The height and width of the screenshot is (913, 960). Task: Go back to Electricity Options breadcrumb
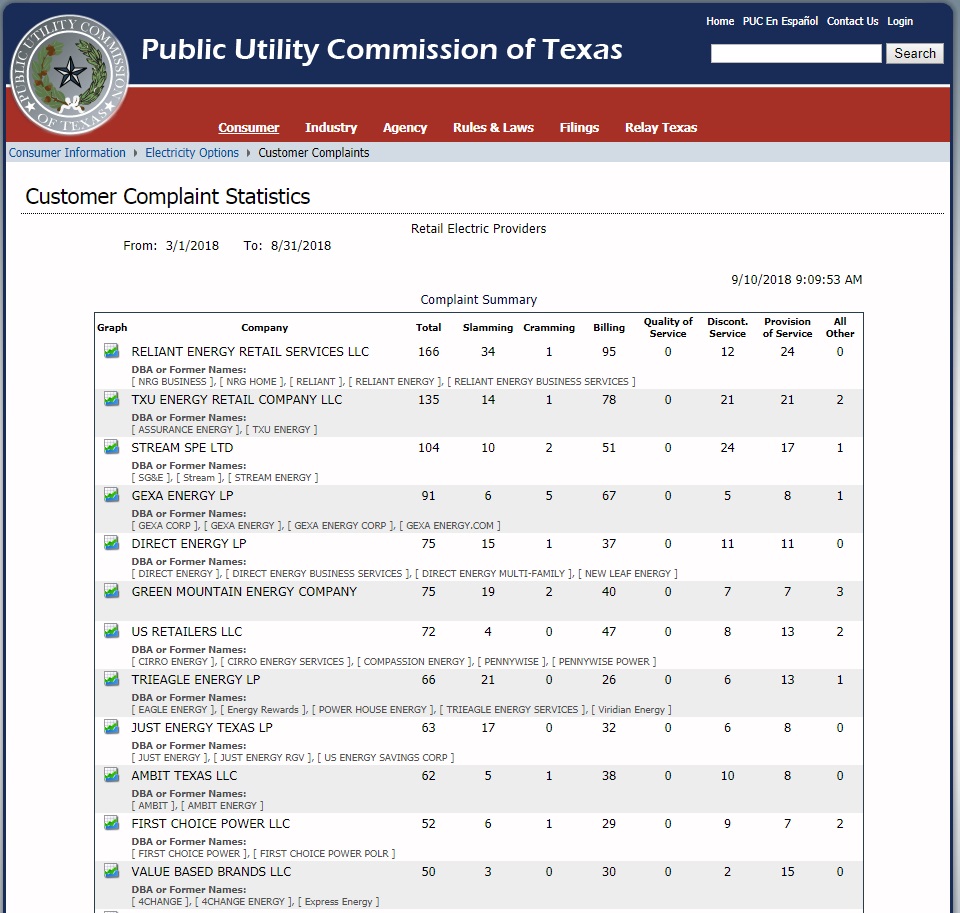click(x=191, y=152)
